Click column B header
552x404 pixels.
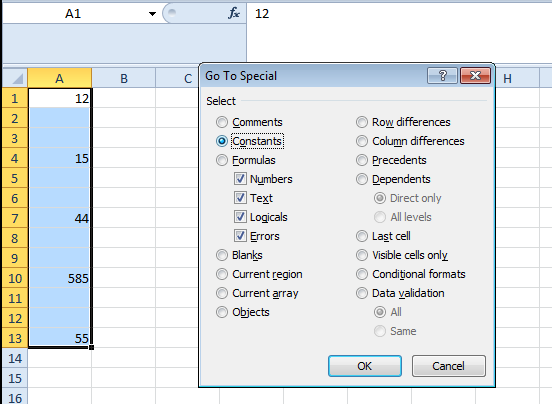tap(124, 78)
